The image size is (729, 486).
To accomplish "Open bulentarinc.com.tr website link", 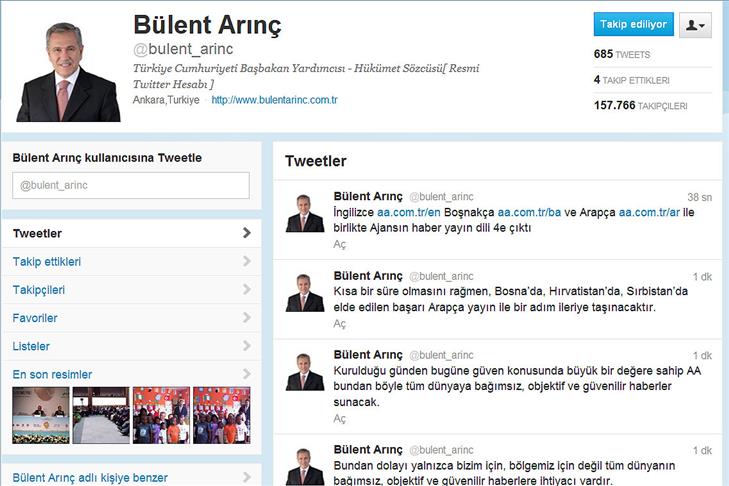I will [274, 100].
